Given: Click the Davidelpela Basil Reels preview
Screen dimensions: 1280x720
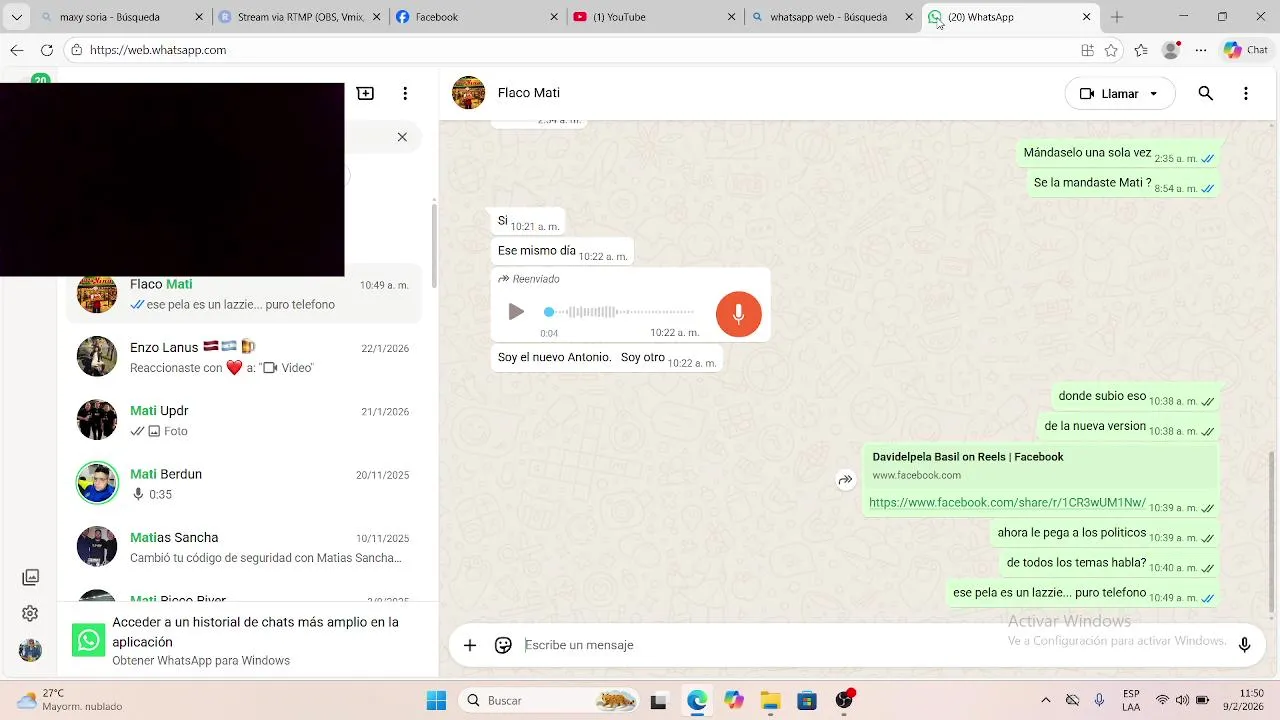Looking at the screenshot, I should pyautogui.click(x=1040, y=465).
